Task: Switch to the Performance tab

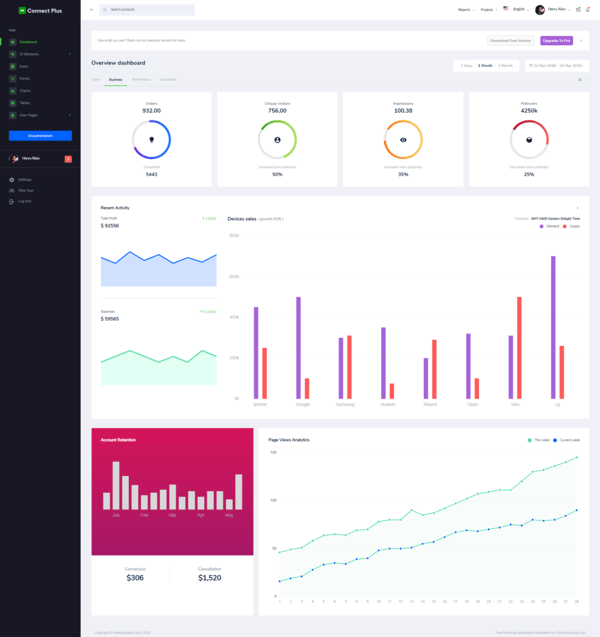Action: click(x=141, y=78)
